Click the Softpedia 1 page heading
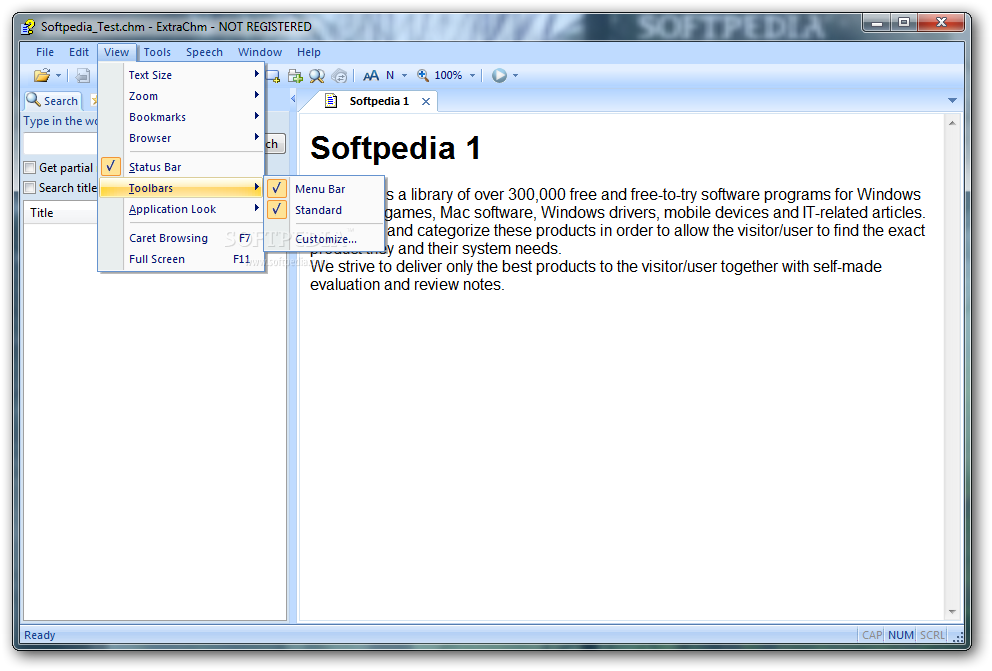This screenshot has height=671, width=992. 395,149
